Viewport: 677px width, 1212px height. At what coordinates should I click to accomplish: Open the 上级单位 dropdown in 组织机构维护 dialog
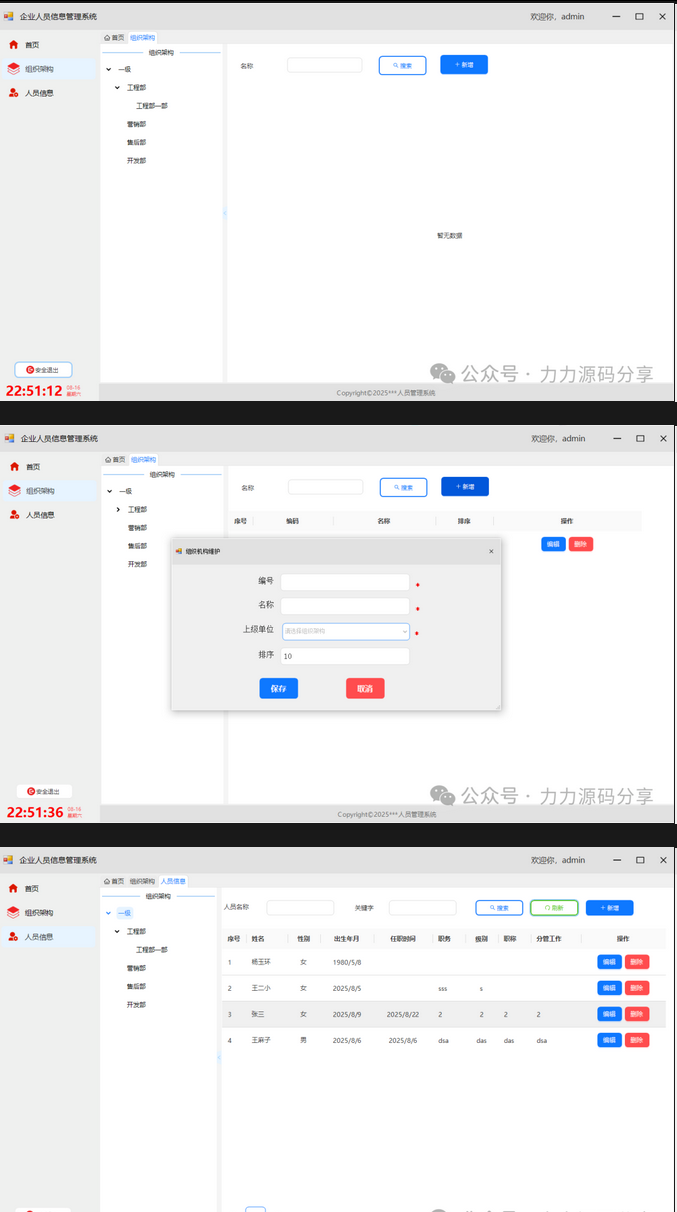click(345, 631)
